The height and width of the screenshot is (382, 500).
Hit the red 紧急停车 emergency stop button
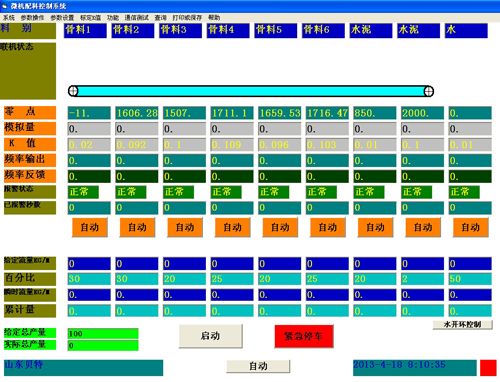(x=304, y=336)
